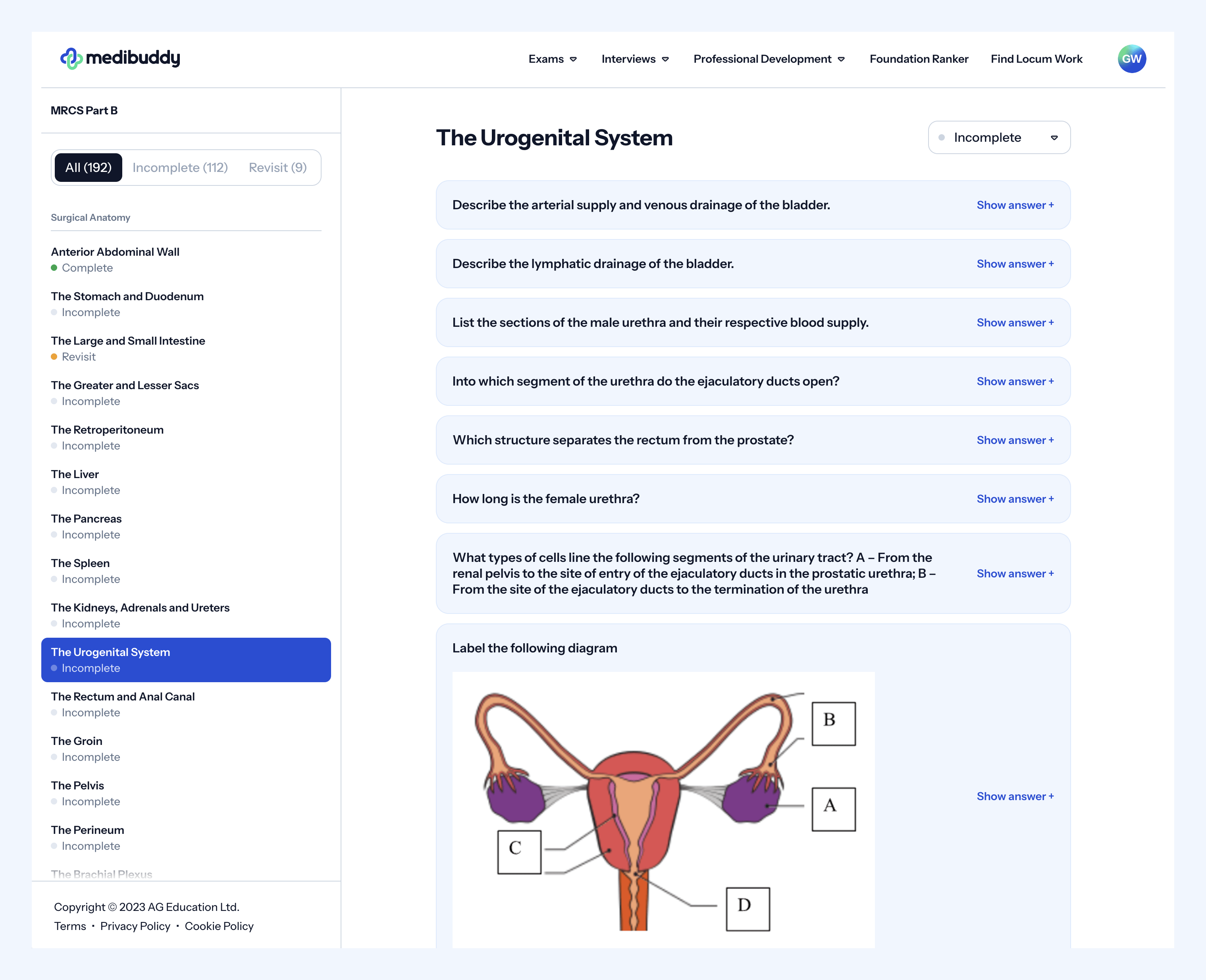This screenshot has width=1206, height=980.
Task: Click the uterus diagram image
Action: tap(663, 810)
